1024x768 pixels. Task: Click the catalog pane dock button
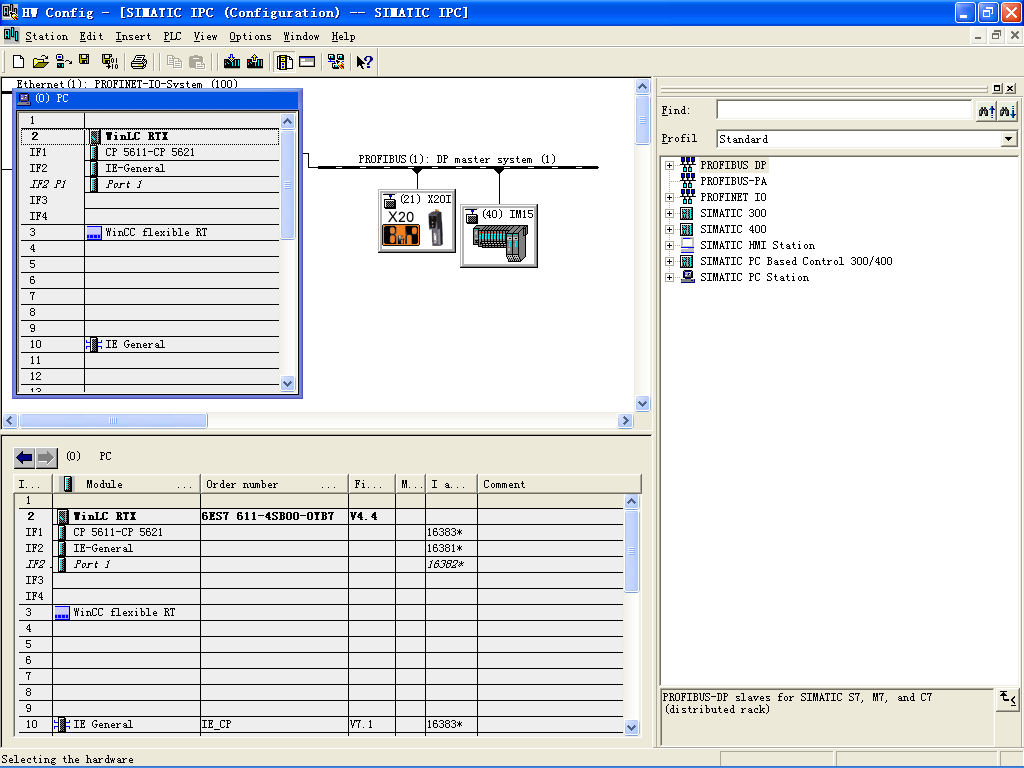pos(997,88)
